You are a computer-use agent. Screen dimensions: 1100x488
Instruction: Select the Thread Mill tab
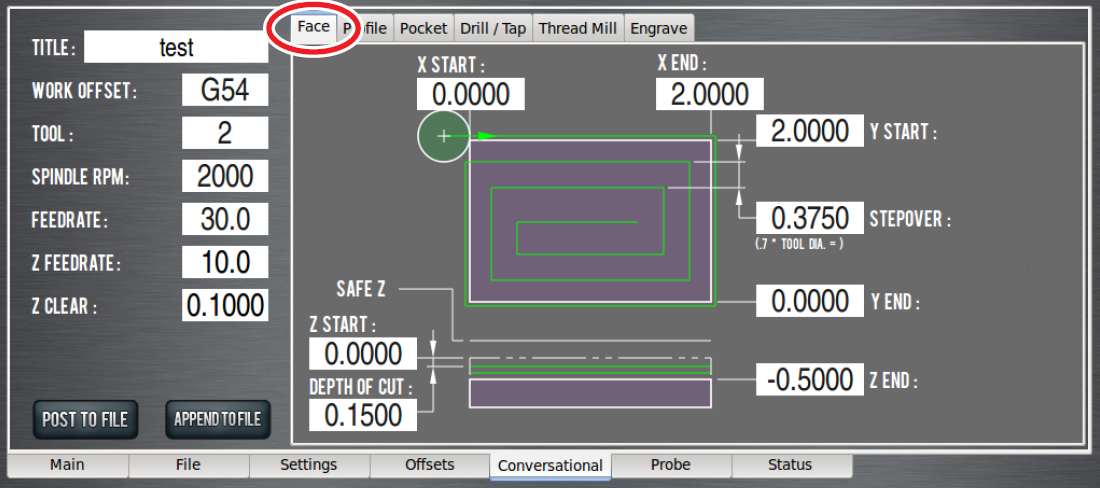pos(577,29)
